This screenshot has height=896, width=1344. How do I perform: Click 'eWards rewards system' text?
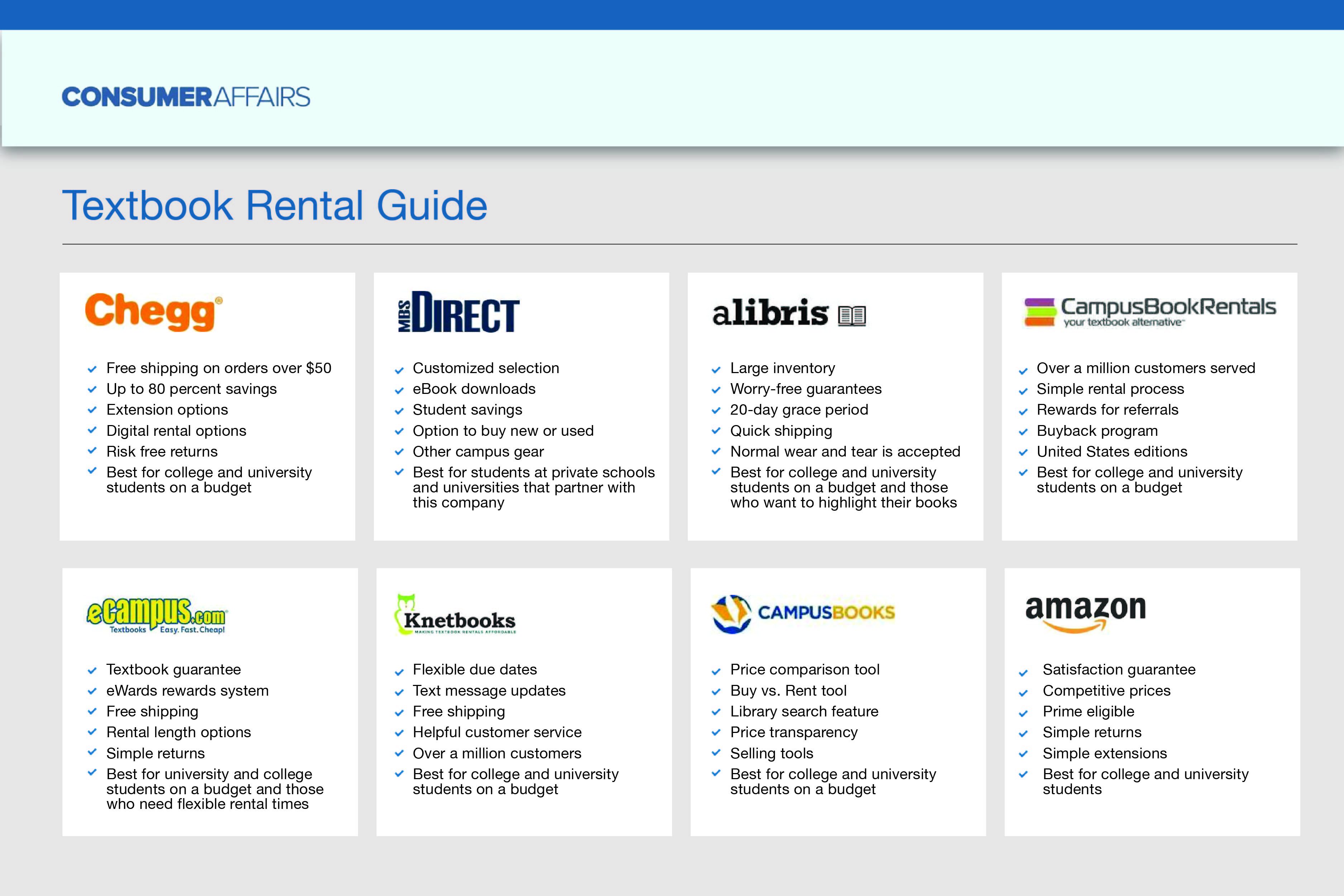[x=187, y=690]
